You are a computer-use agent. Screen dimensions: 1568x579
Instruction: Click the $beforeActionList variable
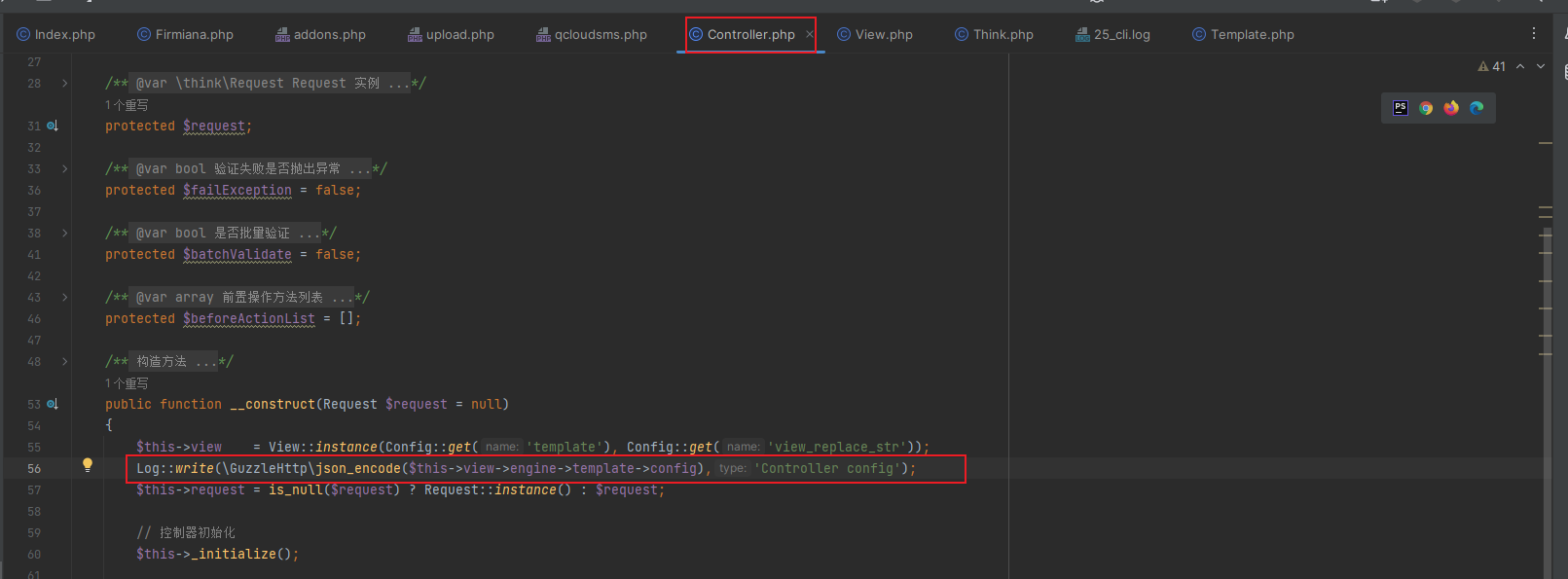[x=249, y=319]
